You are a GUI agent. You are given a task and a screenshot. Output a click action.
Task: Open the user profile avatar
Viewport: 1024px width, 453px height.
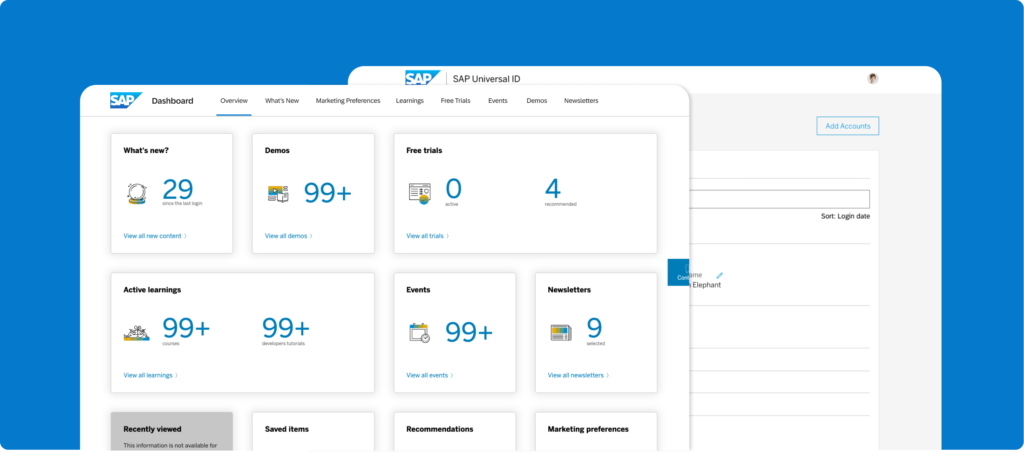click(x=873, y=79)
